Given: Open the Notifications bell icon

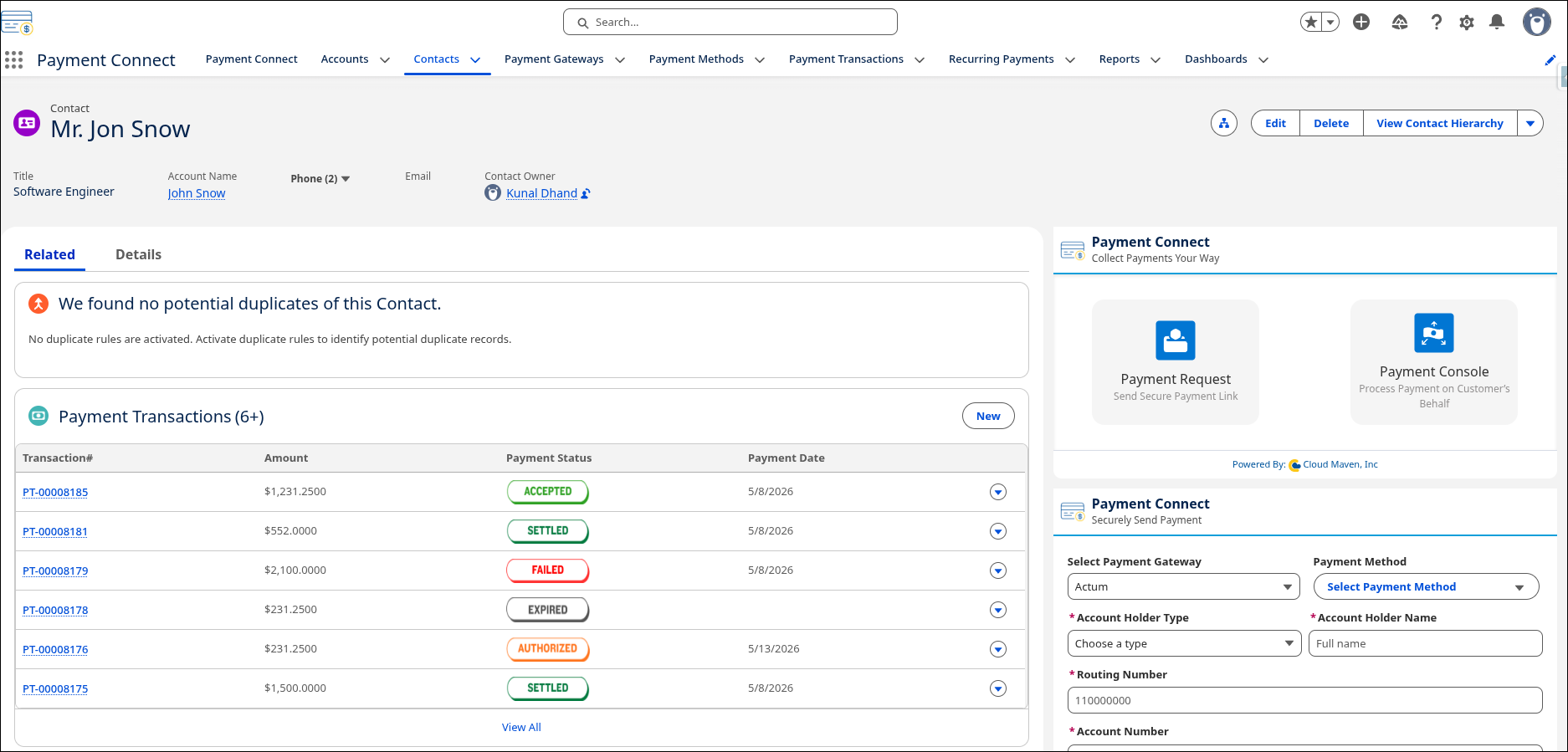Looking at the screenshot, I should 1497,23.
